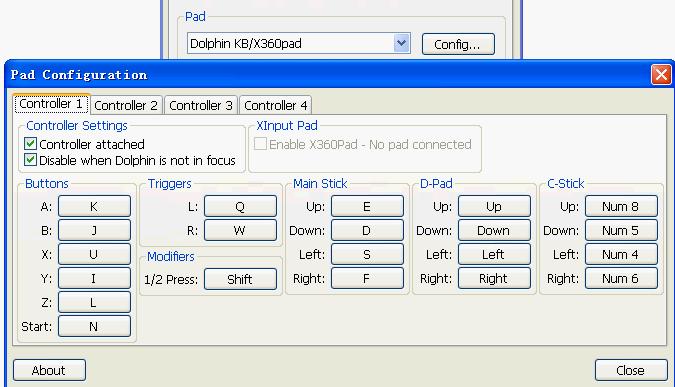Image resolution: width=675 pixels, height=387 pixels.
Task: Remap C-Stick Down Num 5 button
Action: [621, 230]
